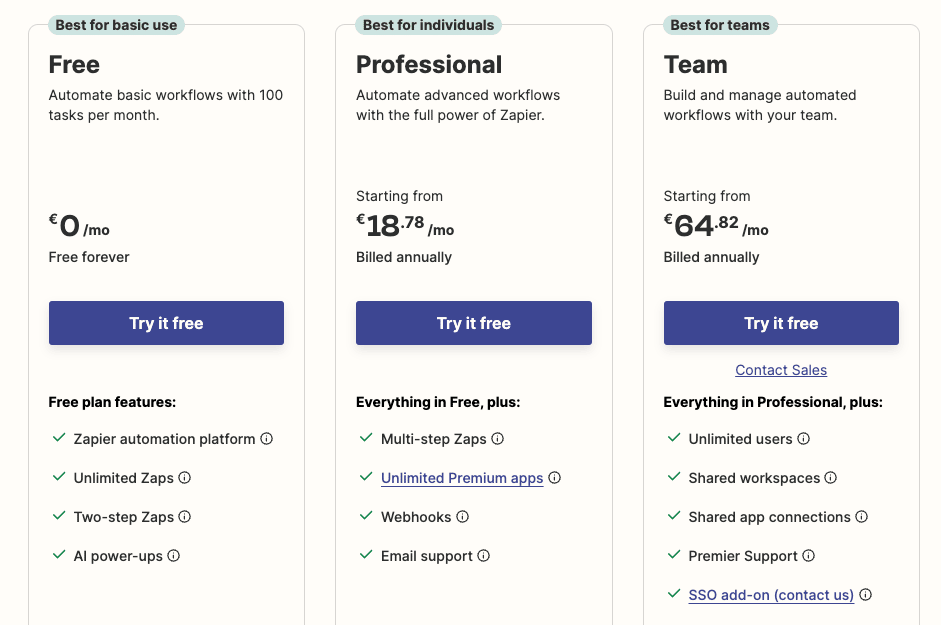Open info icon beside Unlimited Premium apps

555,478
